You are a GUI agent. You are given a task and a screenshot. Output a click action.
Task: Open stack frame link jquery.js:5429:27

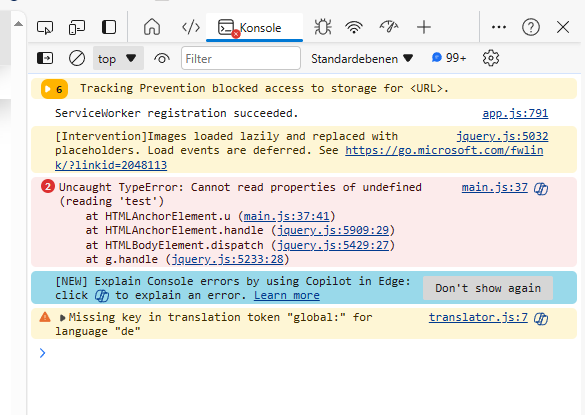tap(333, 245)
